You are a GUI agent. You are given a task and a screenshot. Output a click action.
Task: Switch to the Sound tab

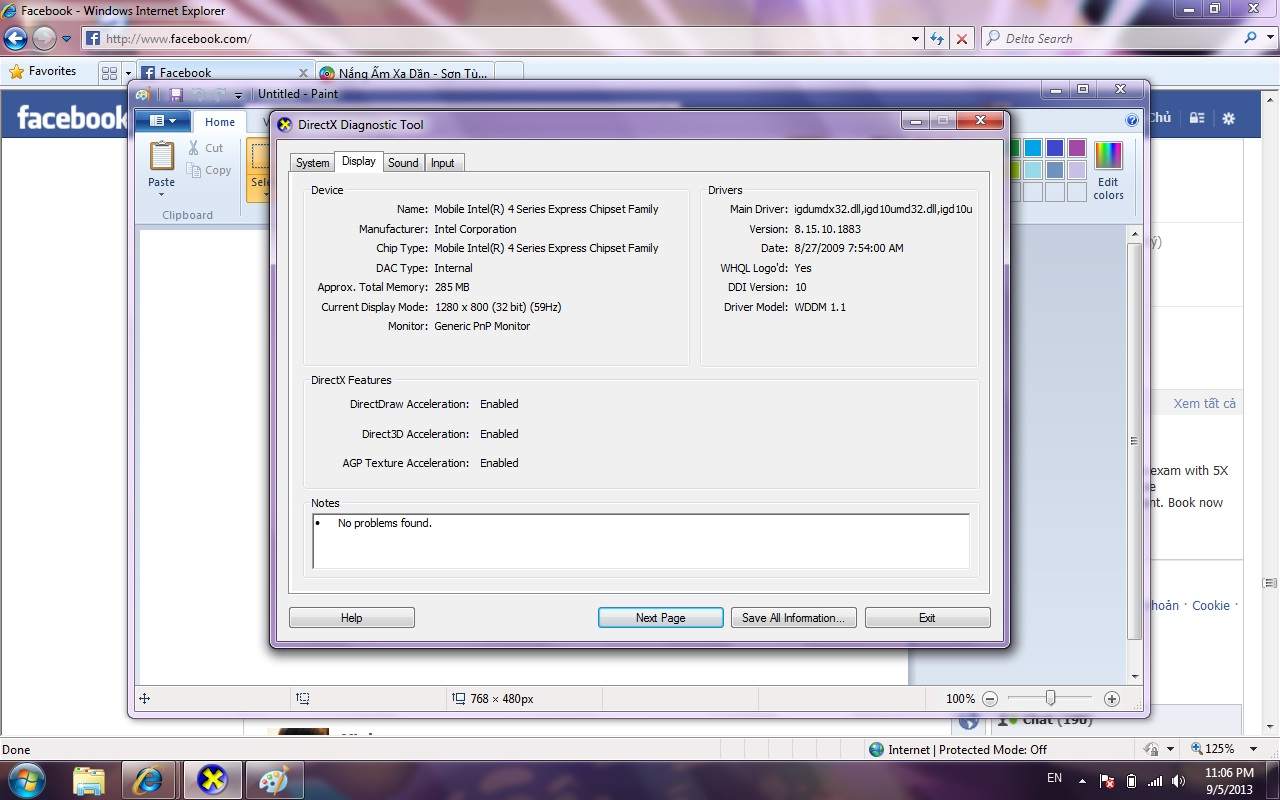pyautogui.click(x=403, y=163)
